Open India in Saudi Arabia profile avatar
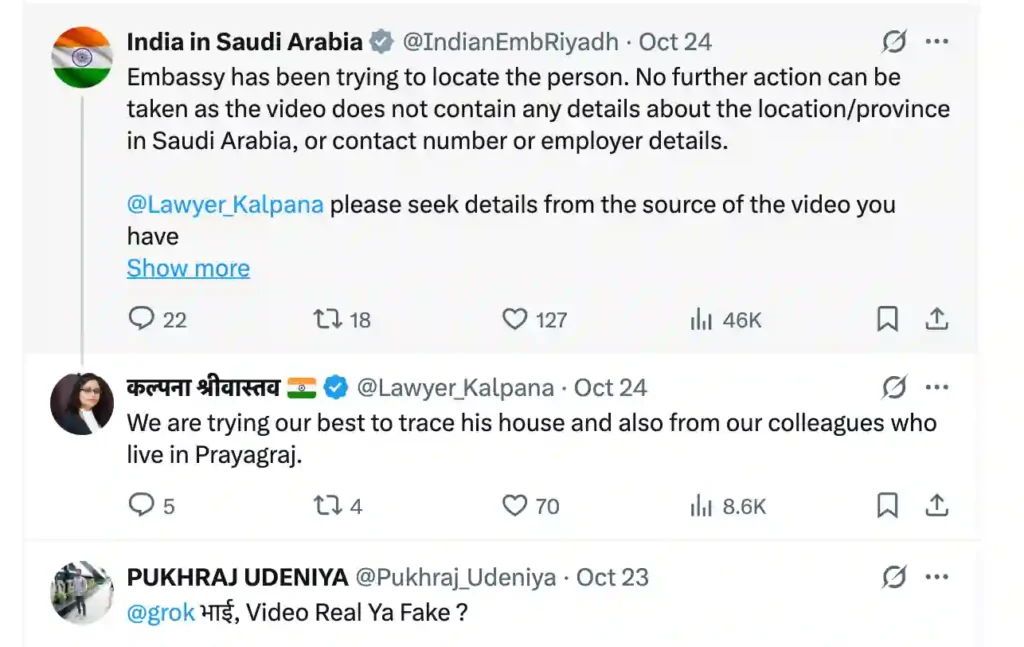 pos(82,57)
